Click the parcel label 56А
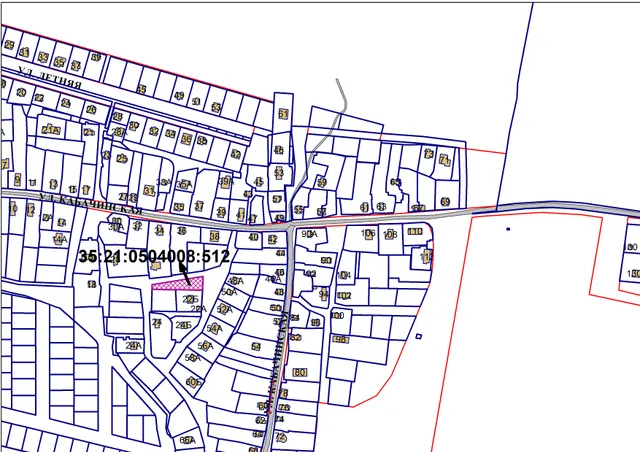640x452 pixels. coord(205,346)
